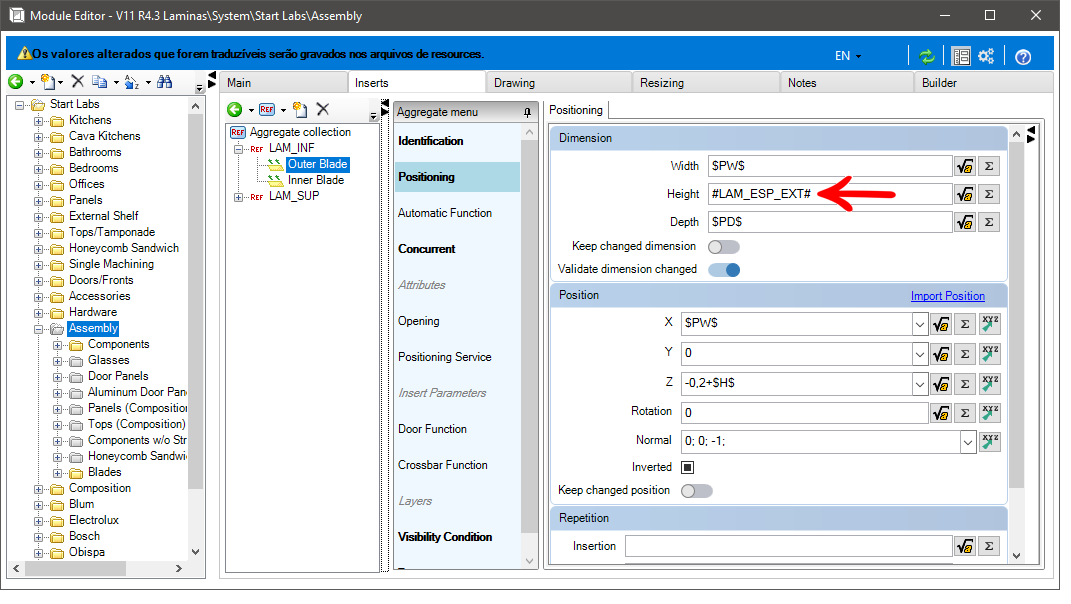Image resolution: width=1071 pixels, height=604 pixels.
Task: Click the new item icon in Inserts toolbar
Action: click(x=300, y=109)
